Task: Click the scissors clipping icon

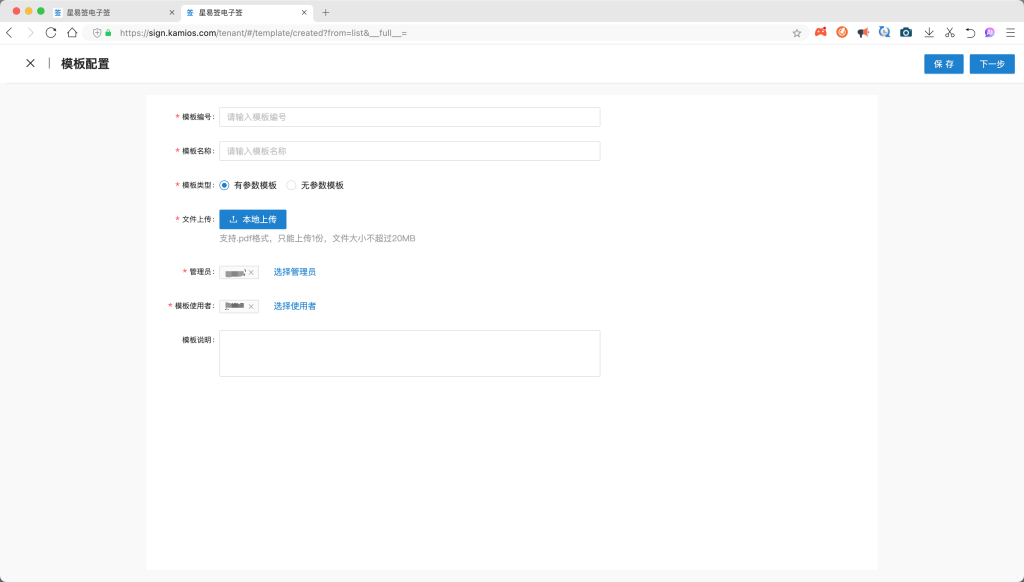Action: (x=950, y=33)
